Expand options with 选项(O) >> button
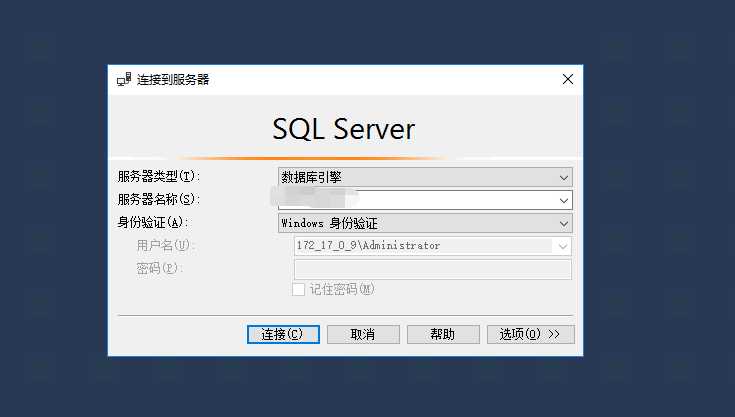 (530, 334)
